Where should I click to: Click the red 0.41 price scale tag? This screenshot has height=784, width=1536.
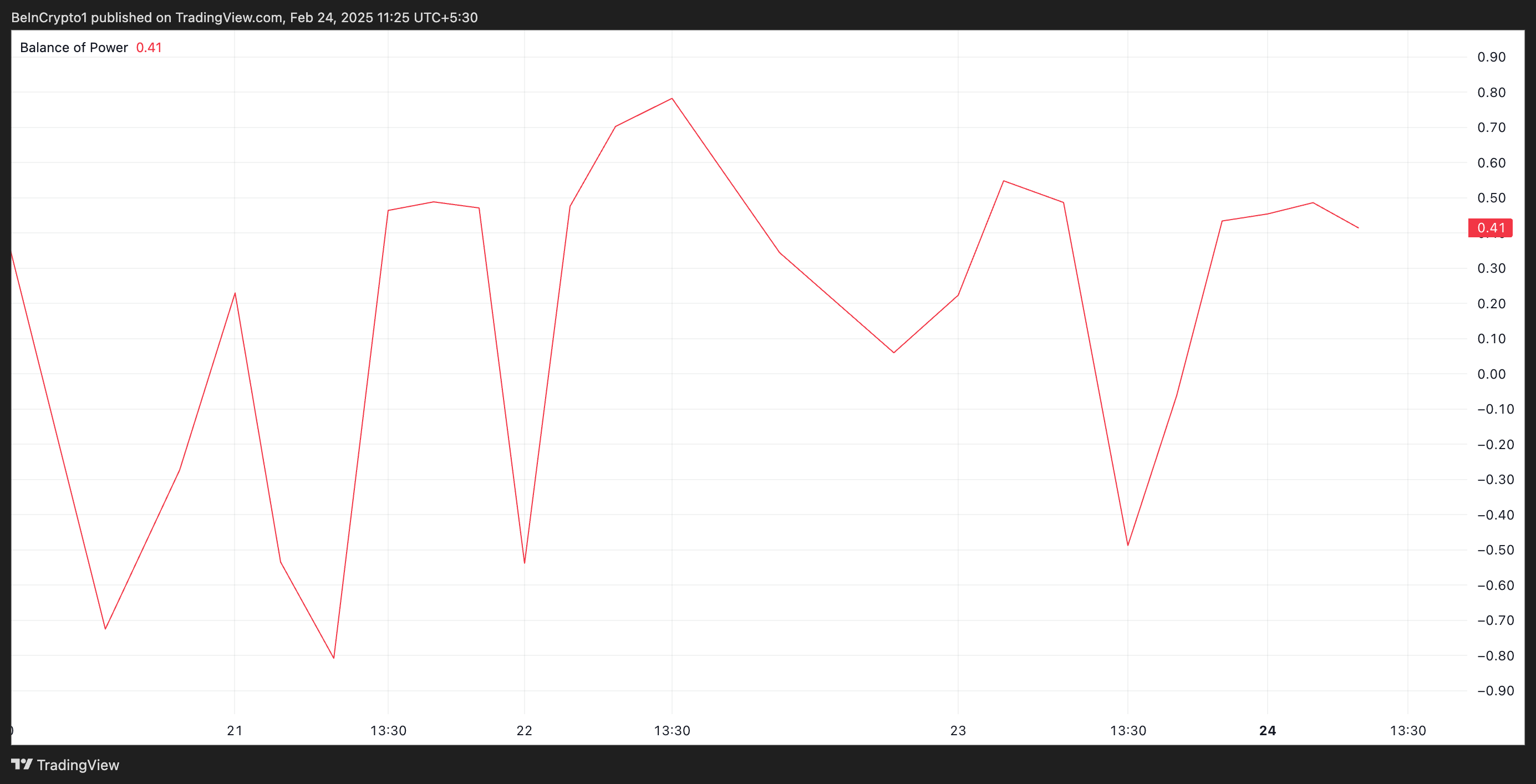1490,228
